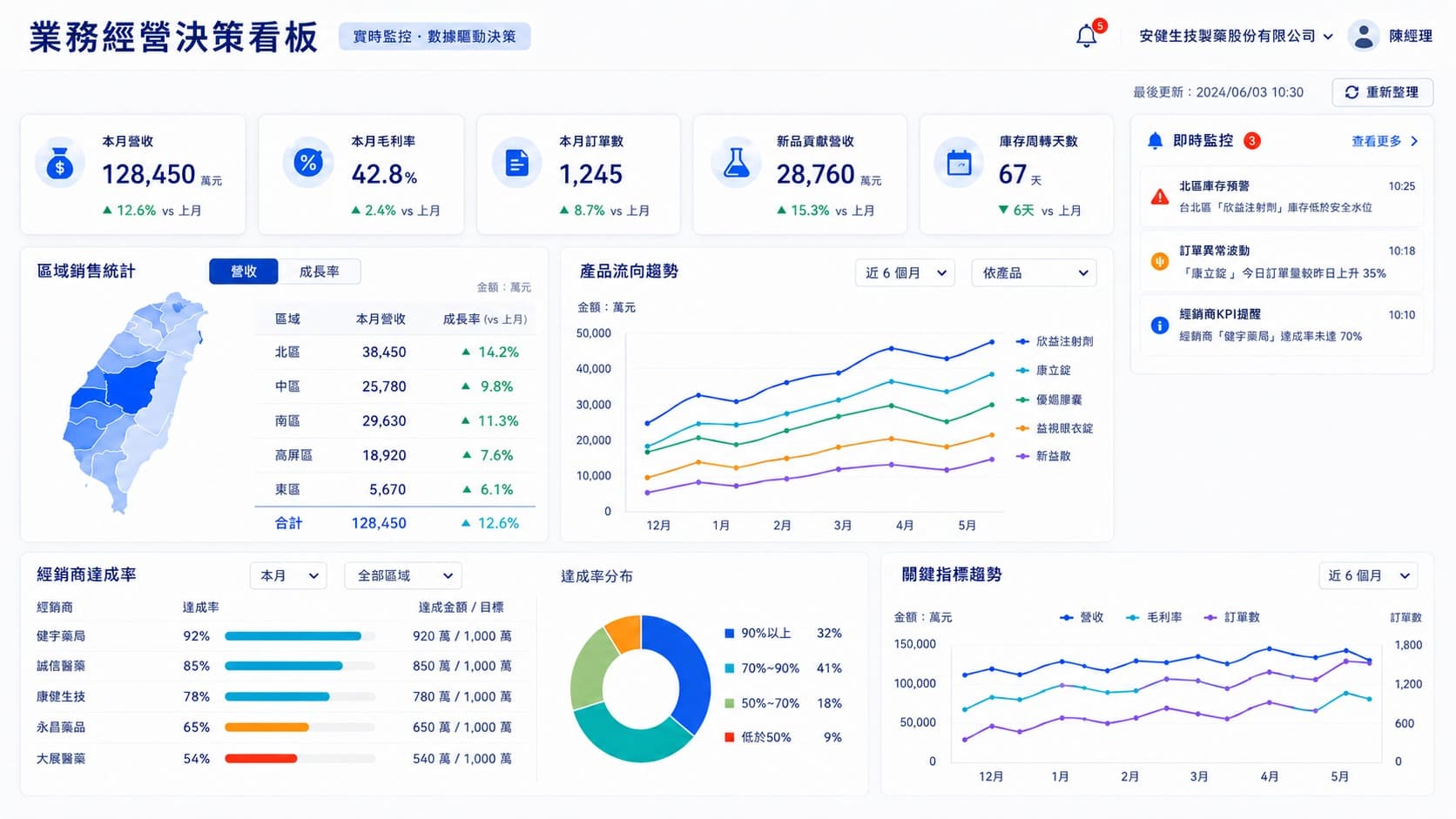Toggle 欣益注射劑 series in the legend
This screenshot has height=819, width=1456.
click(x=1055, y=341)
